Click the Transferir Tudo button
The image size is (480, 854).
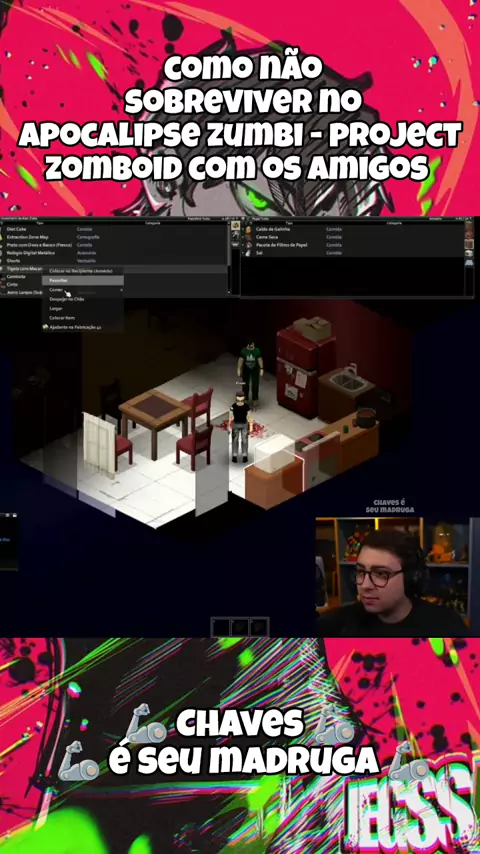(199, 219)
